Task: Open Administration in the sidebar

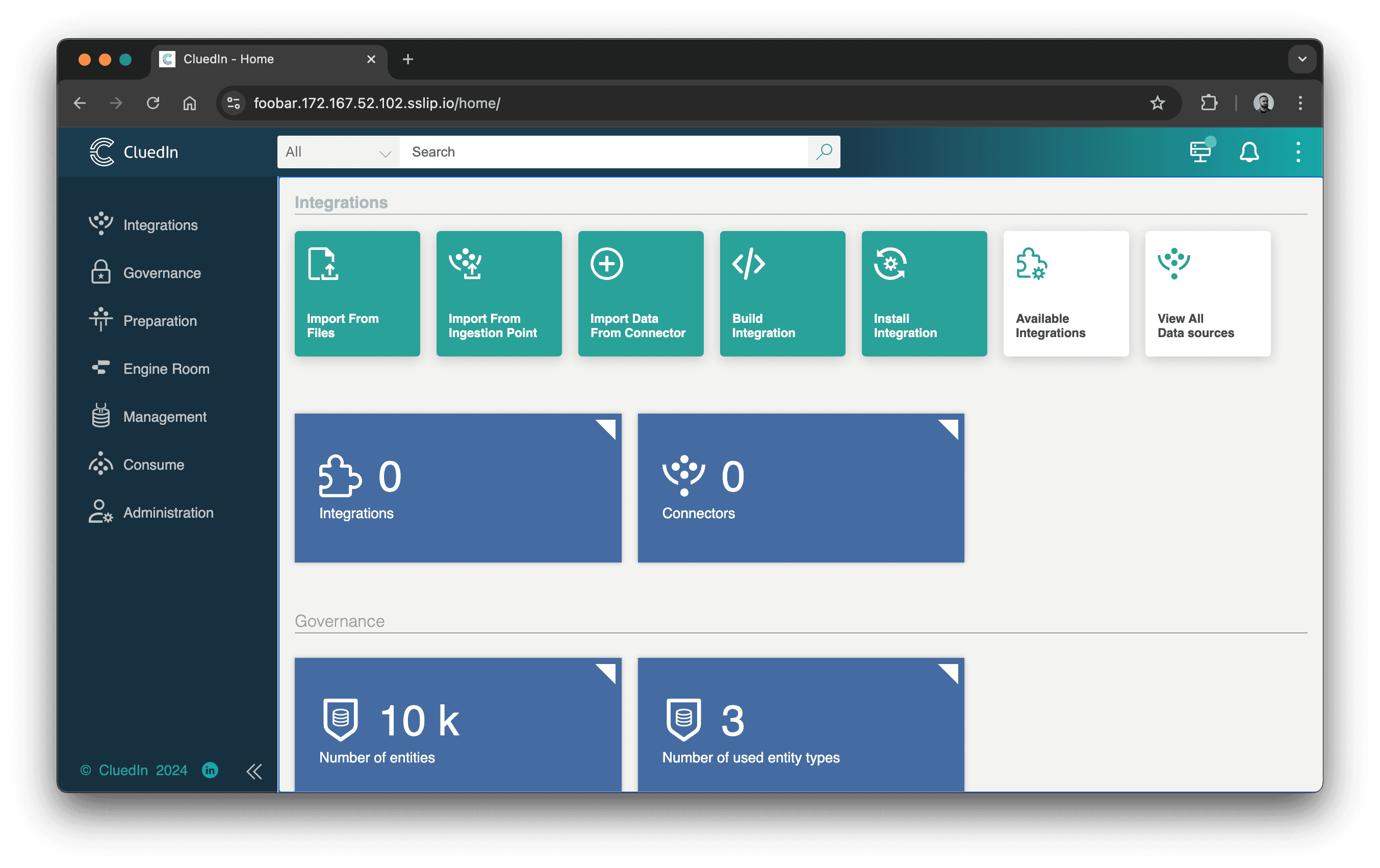Action: click(151, 512)
